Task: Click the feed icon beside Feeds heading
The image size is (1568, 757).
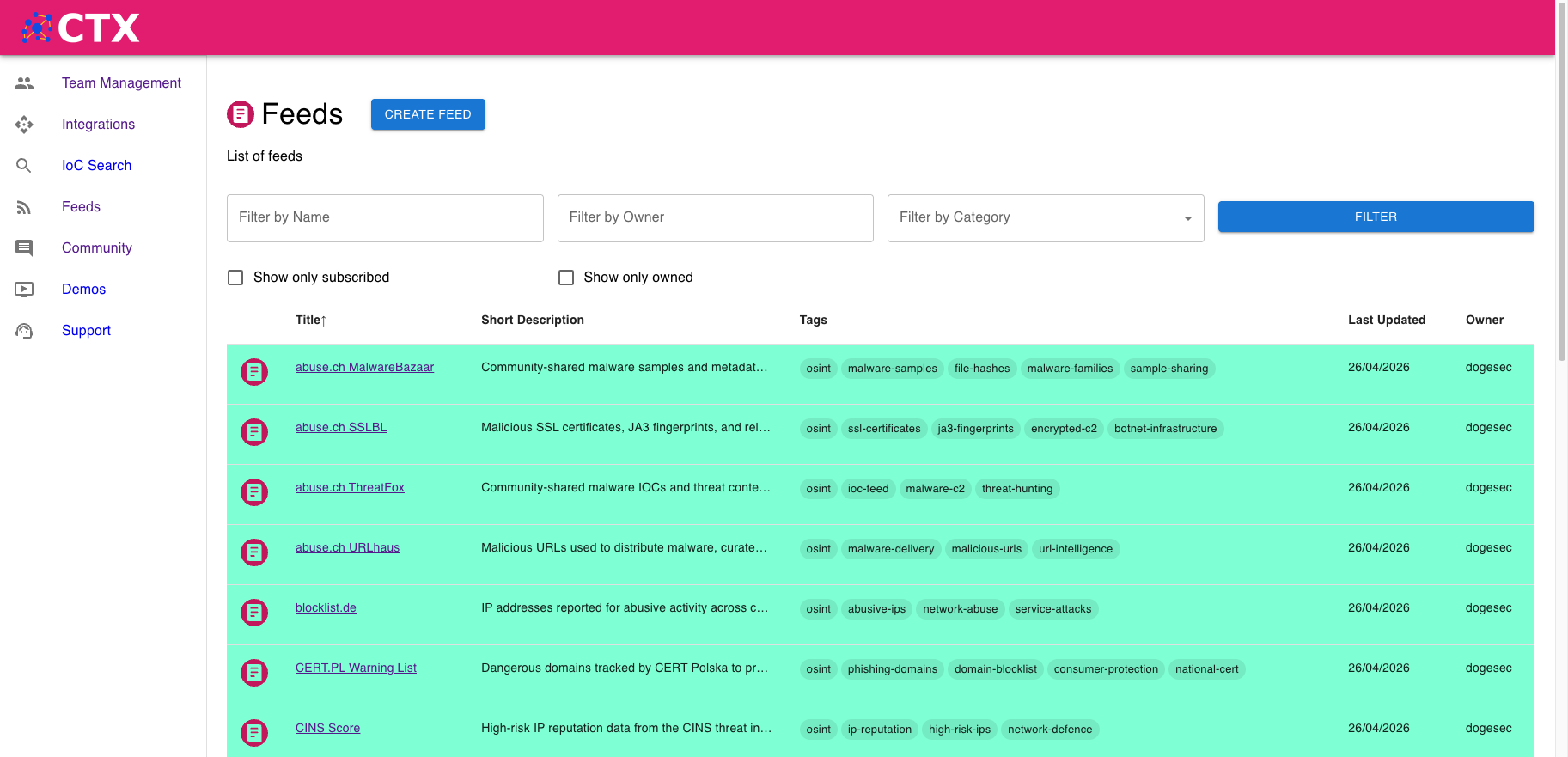Action: tap(241, 113)
